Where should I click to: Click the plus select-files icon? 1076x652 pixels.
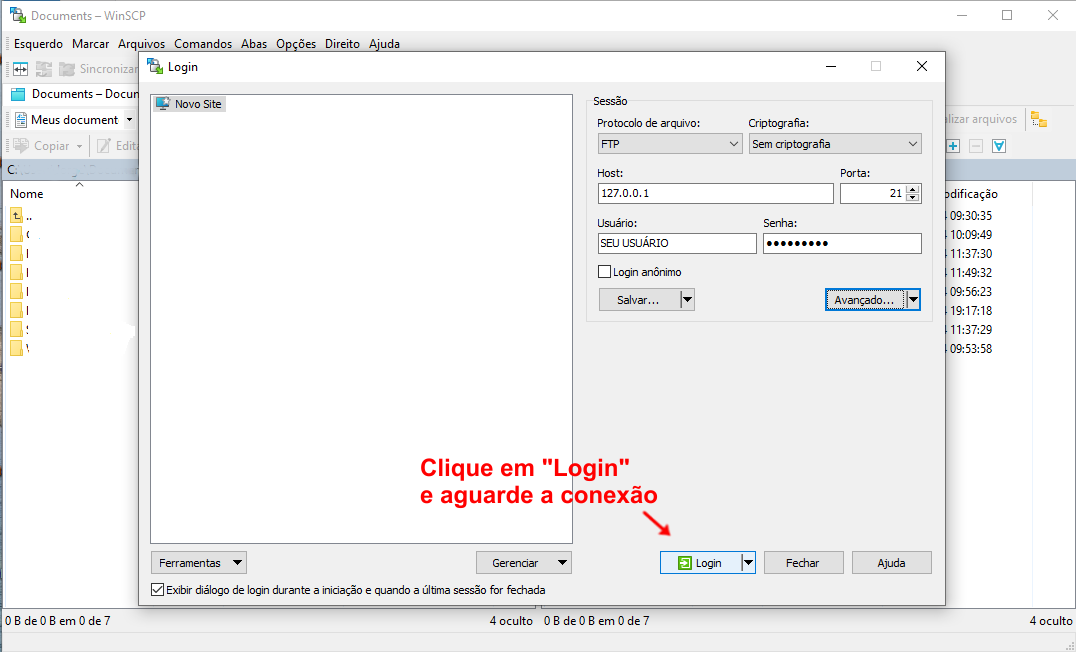click(953, 145)
